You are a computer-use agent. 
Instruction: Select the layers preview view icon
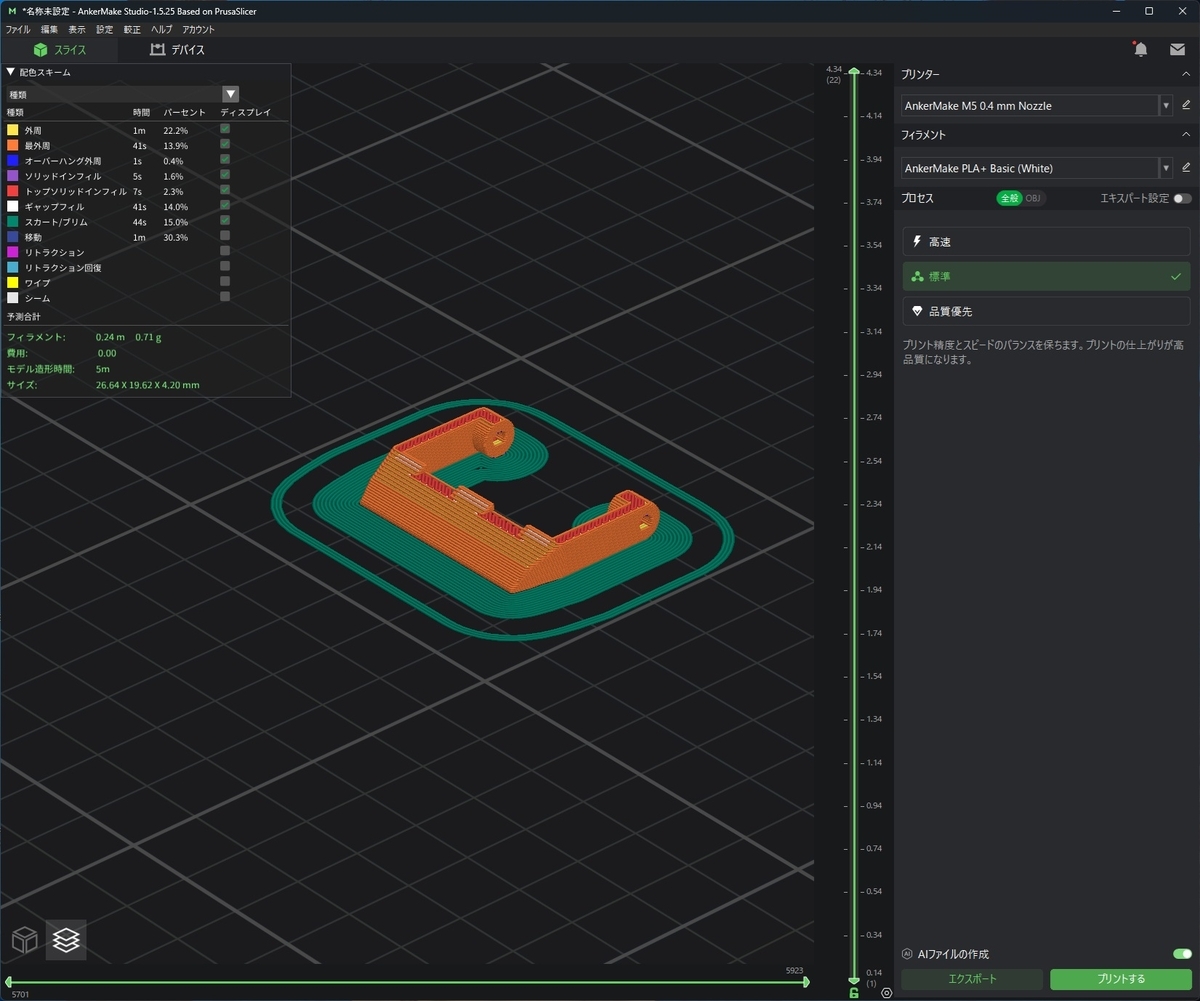coord(66,940)
